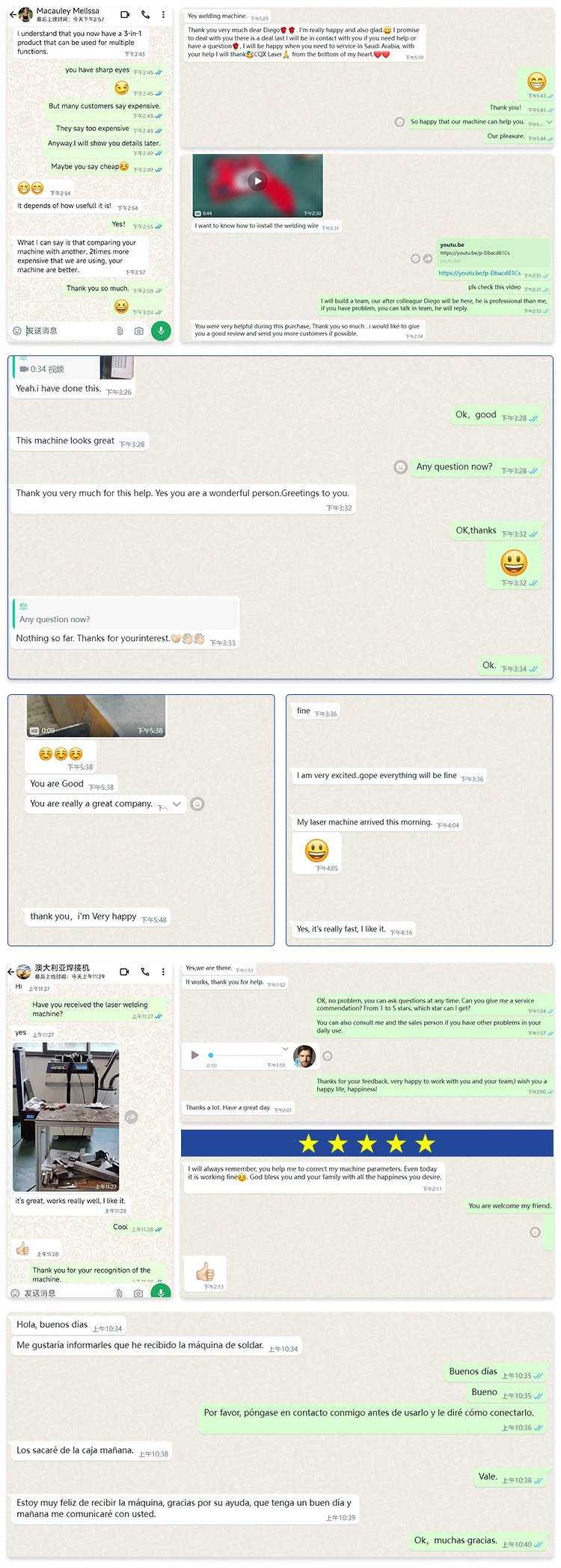Start voice call with Macauley Melissa

145,14
